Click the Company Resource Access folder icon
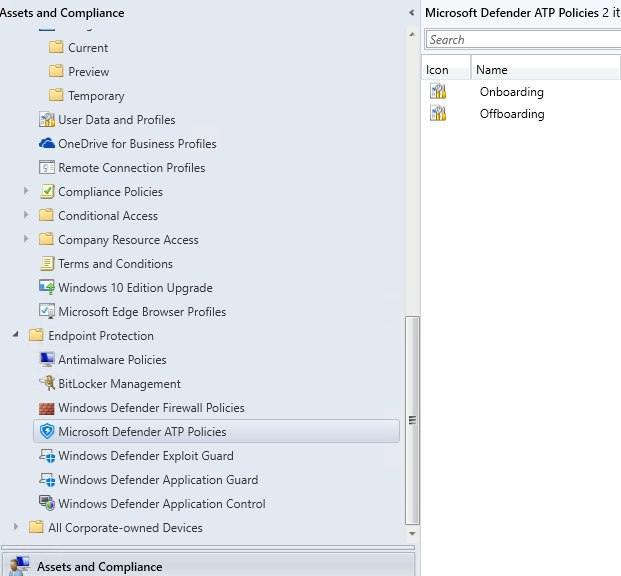Image resolution: width=621 pixels, height=576 pixels. (46, 239)
